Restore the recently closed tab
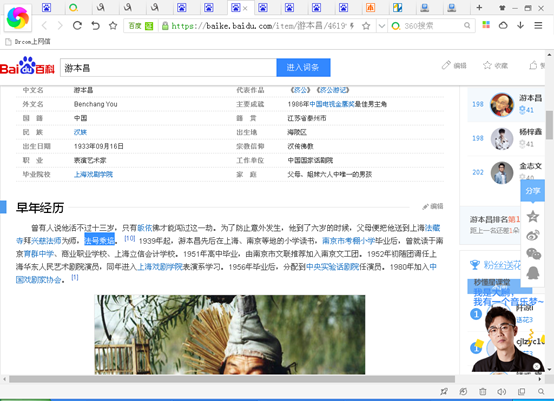Screen dimensions: 554x401 coord(95,25)
